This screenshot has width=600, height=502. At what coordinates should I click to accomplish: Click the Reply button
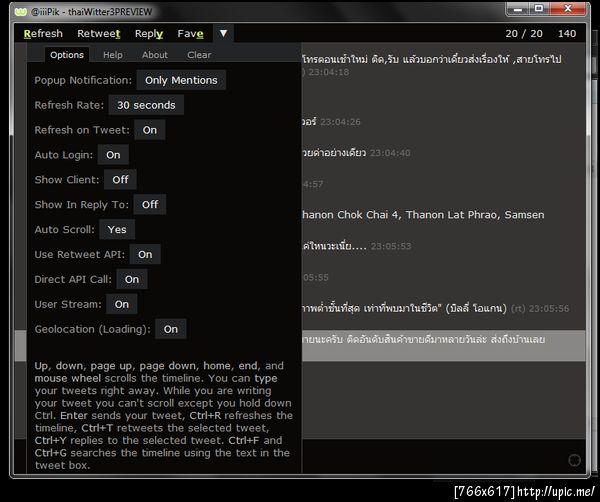[149, 34]
